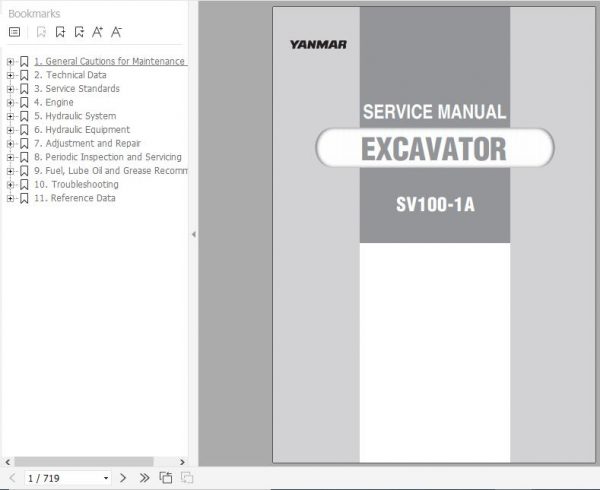Viewport: 600px width, 490px height.
Task: Expand the Reference Data bookmark
Action: [x=10, y=198]
